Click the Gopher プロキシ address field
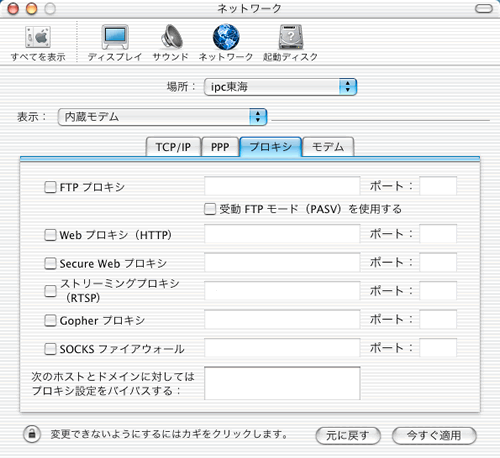The image size is (500, 458). [282, 319]
